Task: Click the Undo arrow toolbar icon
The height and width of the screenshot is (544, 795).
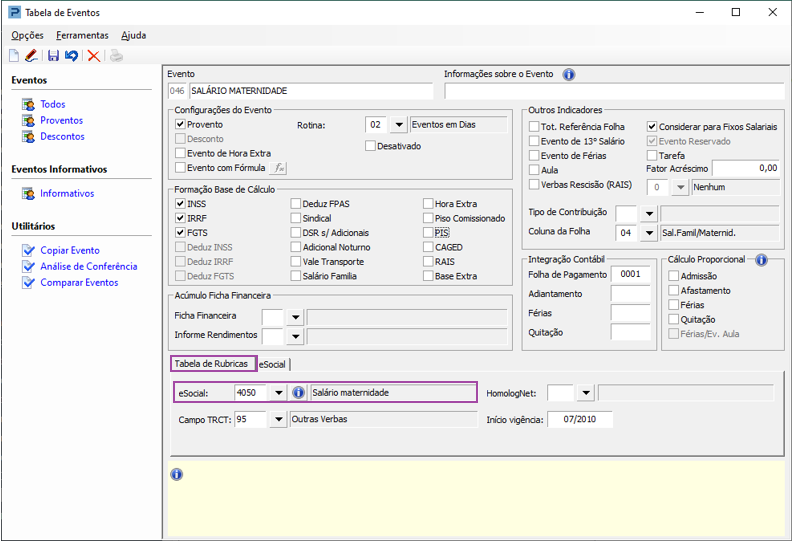Action: coord(71,55)
